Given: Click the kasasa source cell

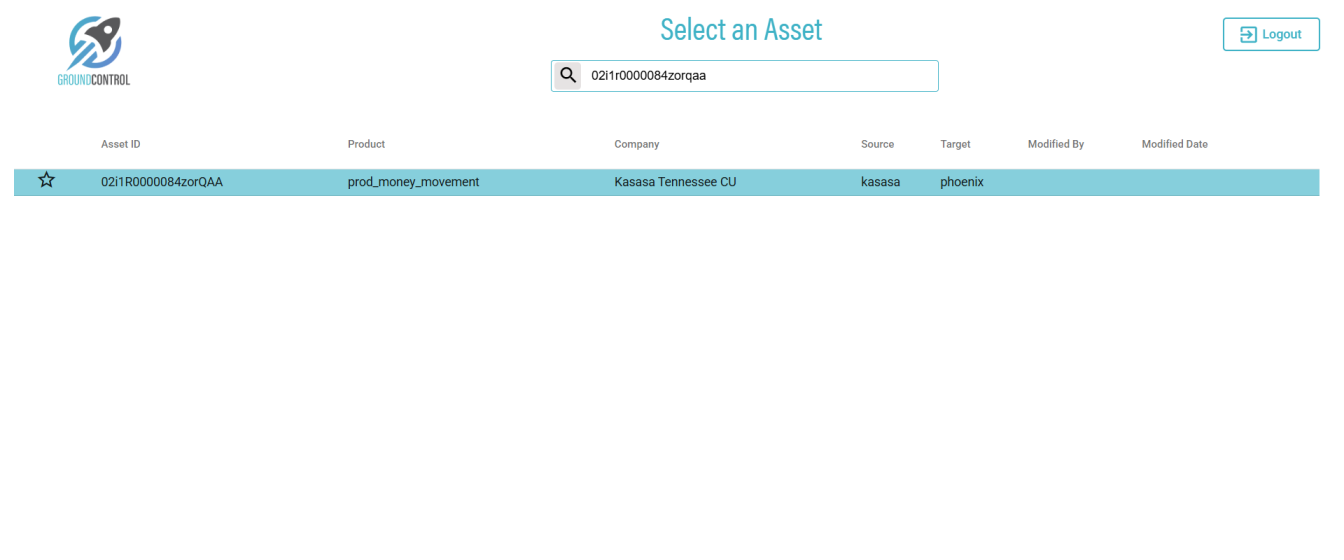Looking at the screenshot, I should (880, 182).
